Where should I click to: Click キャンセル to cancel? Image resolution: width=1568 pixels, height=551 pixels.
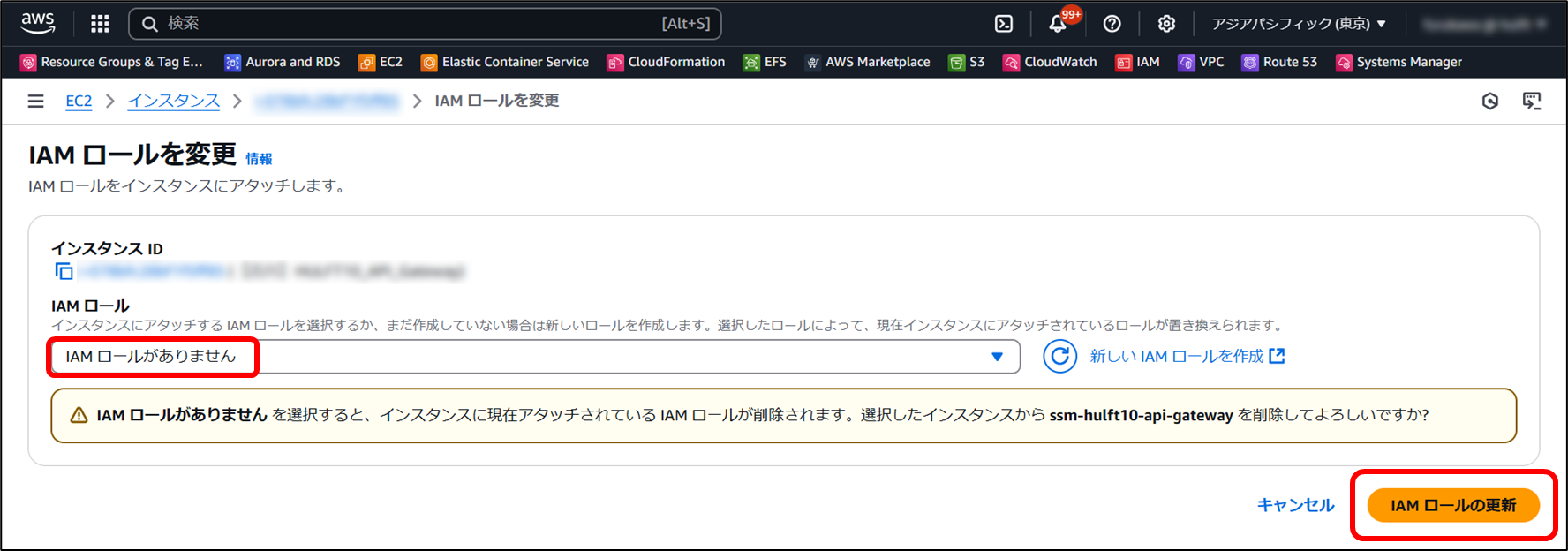click(x=1295, y=505)
